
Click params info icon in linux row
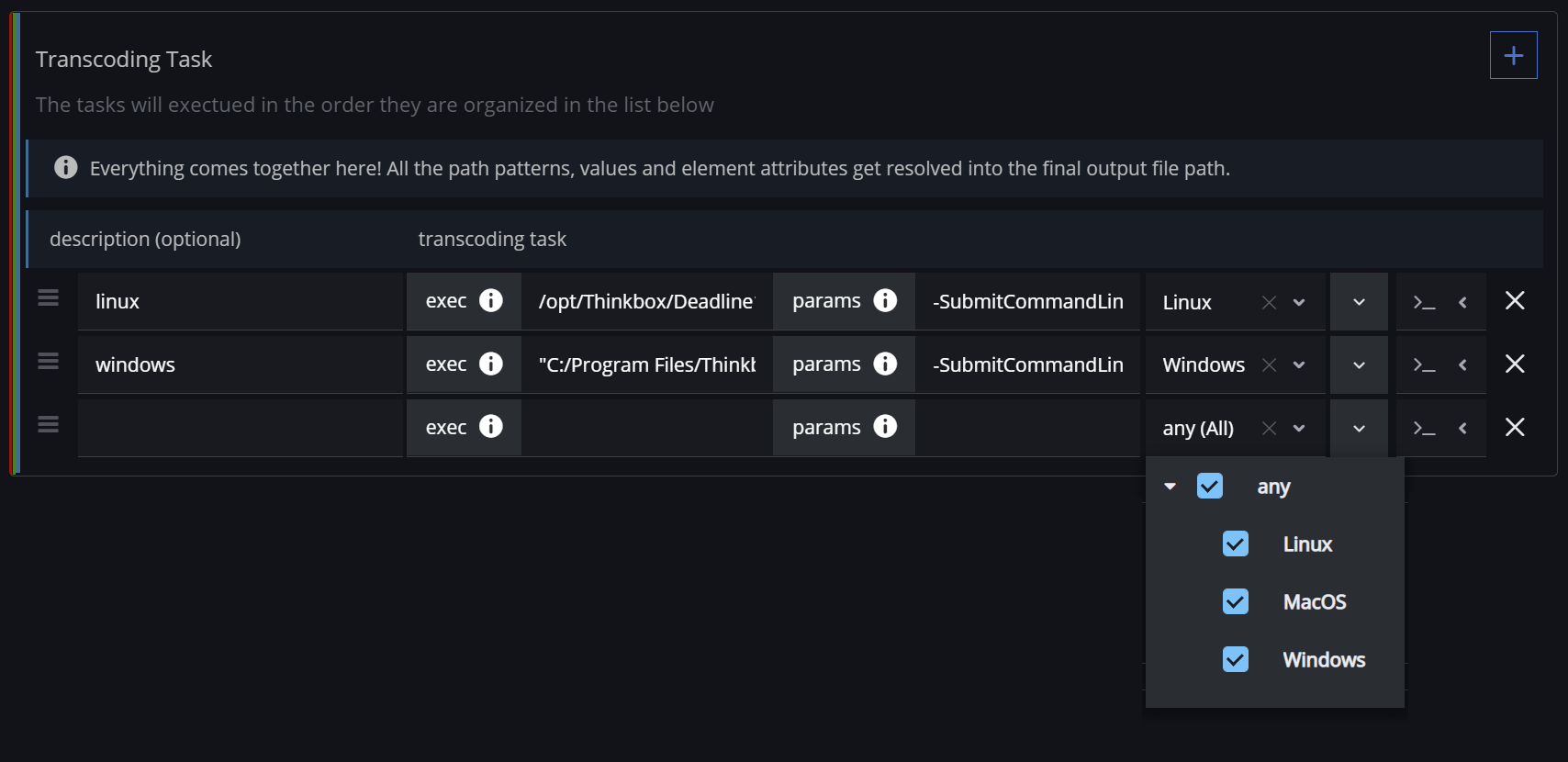click(885, 301)
